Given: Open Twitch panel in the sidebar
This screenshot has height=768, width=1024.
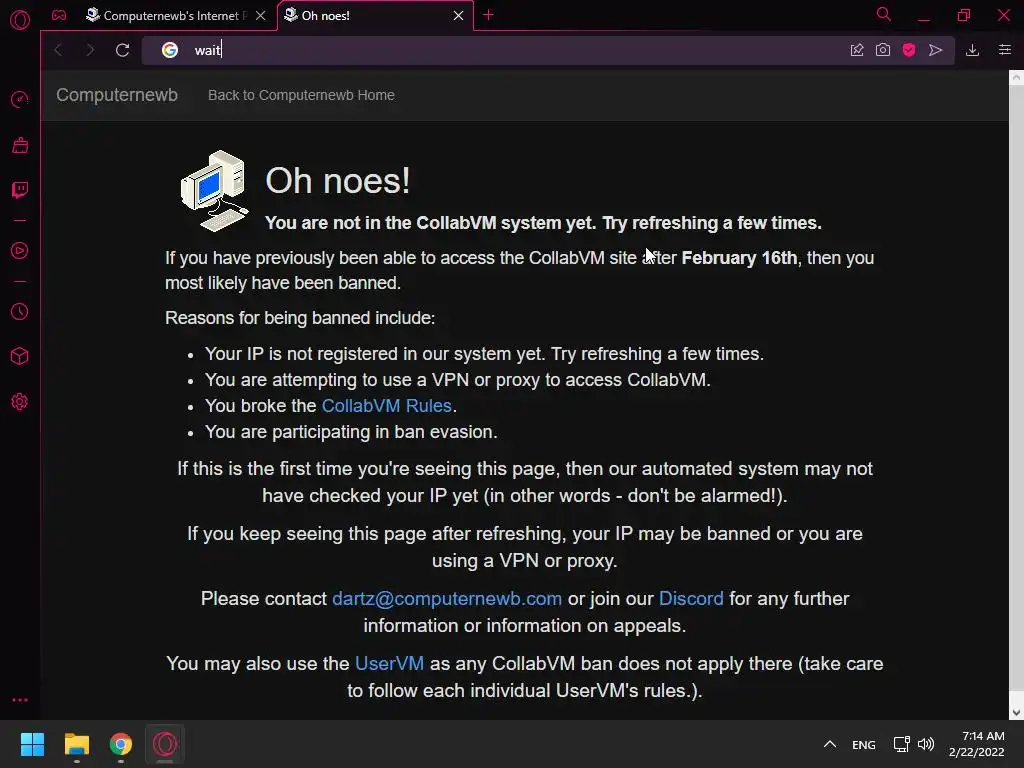Looking at the screenshot, I should click(20, 190).
